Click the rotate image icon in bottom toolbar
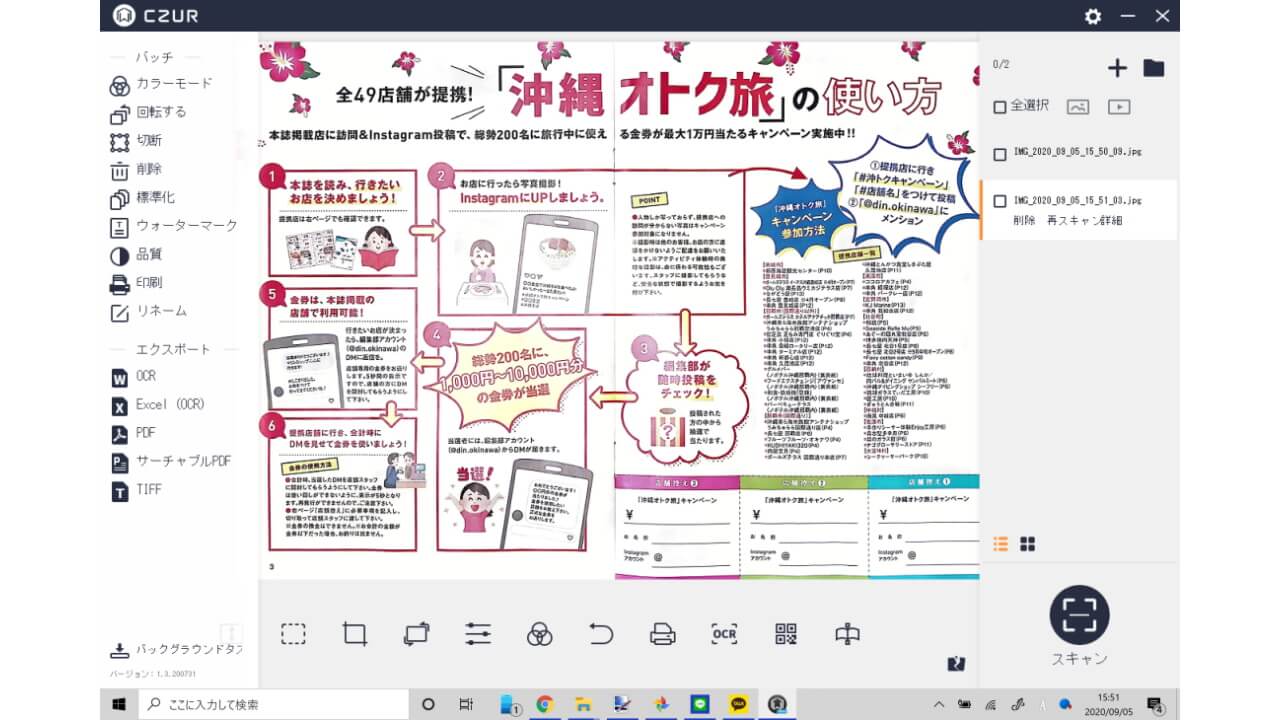The image size is (1280, 720). point(416,633)
